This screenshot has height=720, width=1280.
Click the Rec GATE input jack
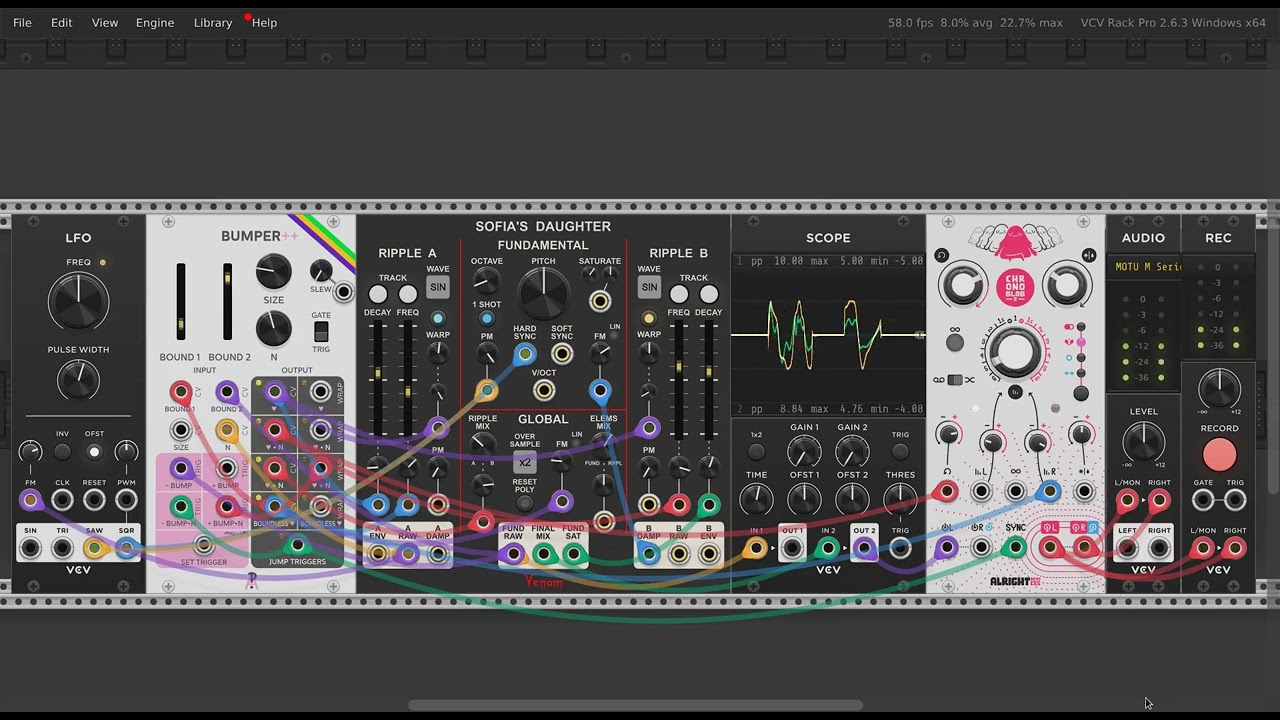pos(1203,500)
